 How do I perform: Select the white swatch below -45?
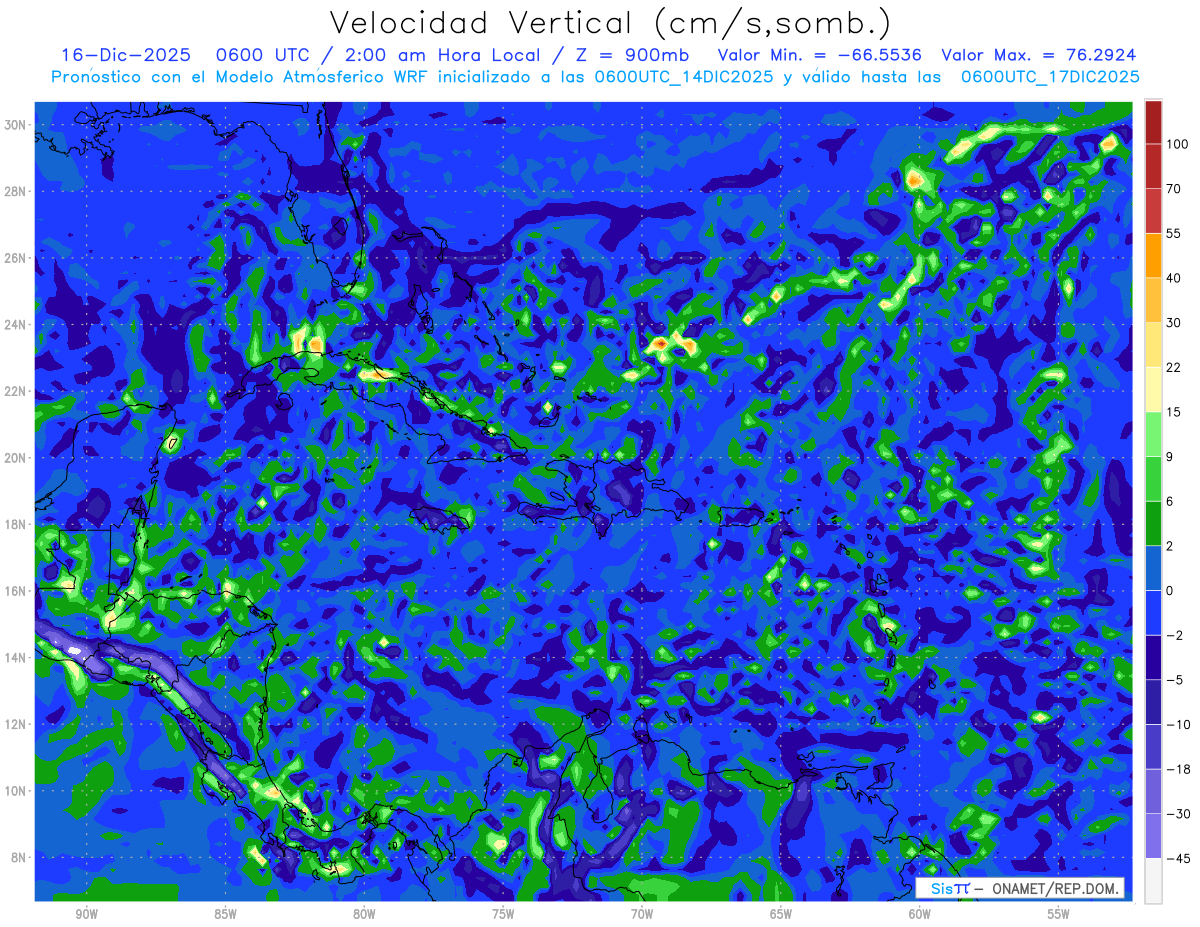click(x=1153, y=881)
